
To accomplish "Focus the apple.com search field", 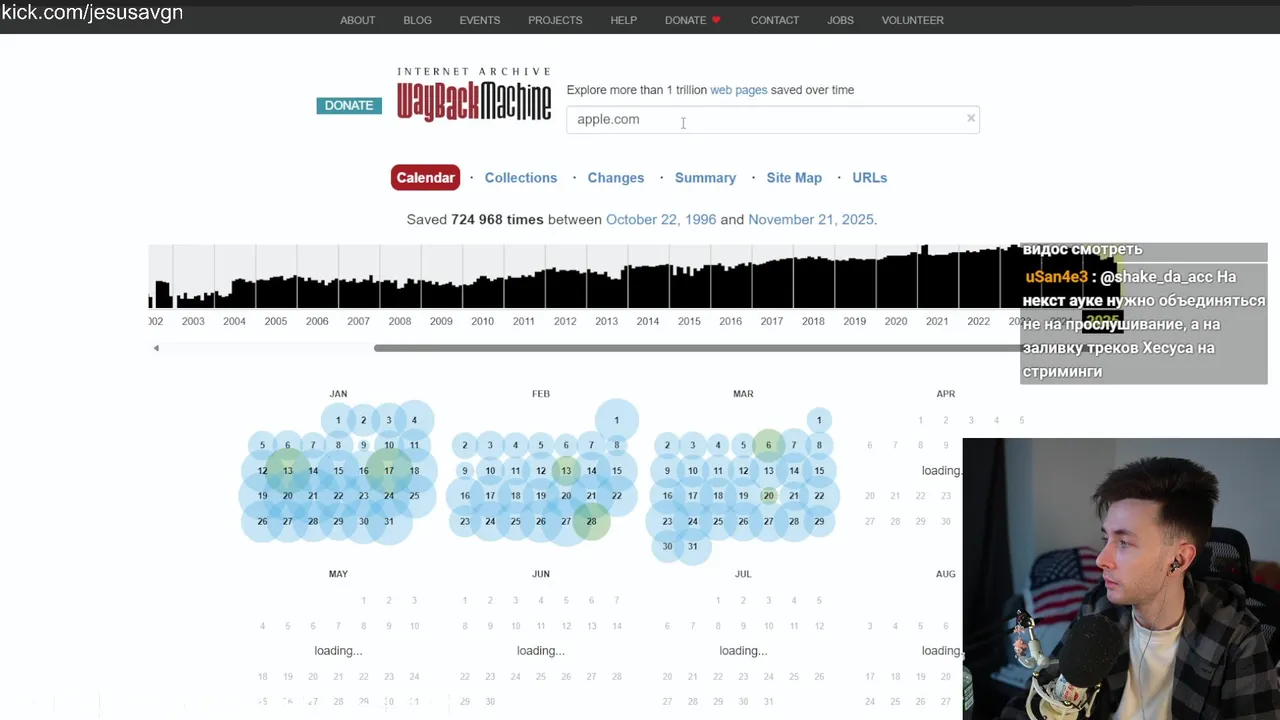I will pos(773,119).
